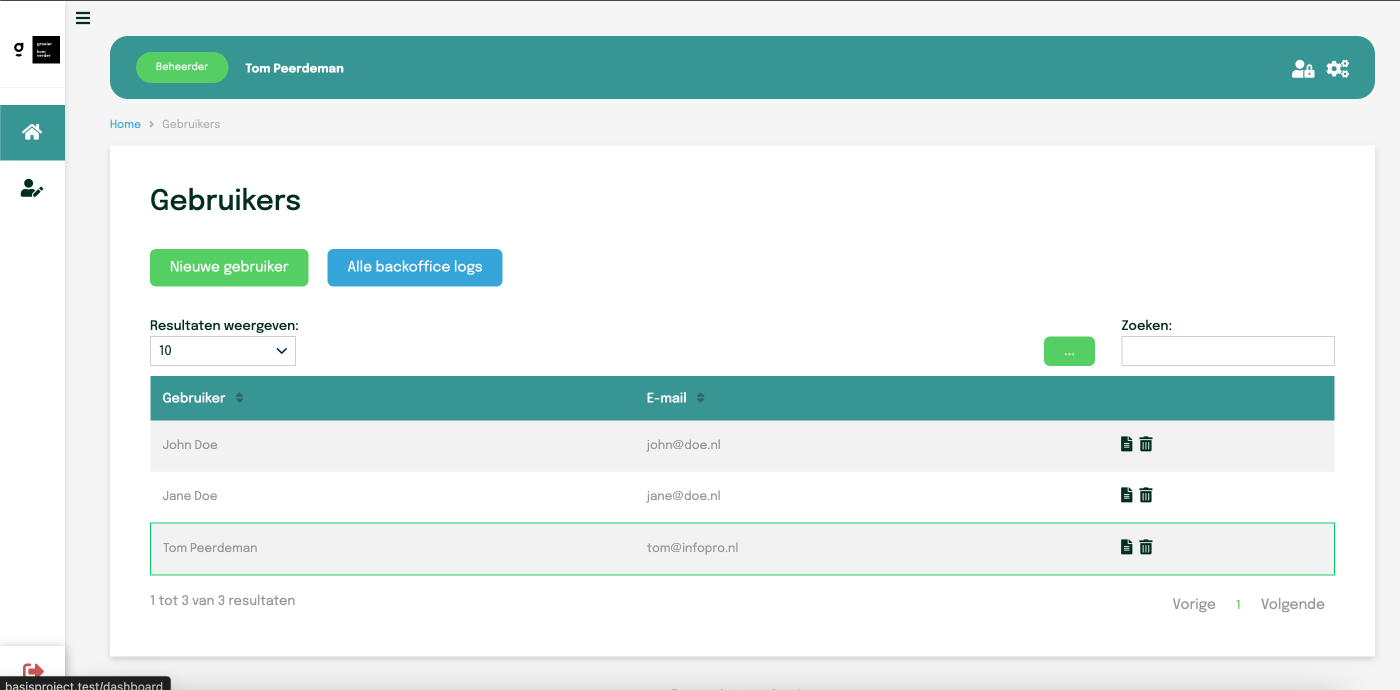View details document icon for John Doe
This screenshot has height=690, width=1400.
[1126, 444]
